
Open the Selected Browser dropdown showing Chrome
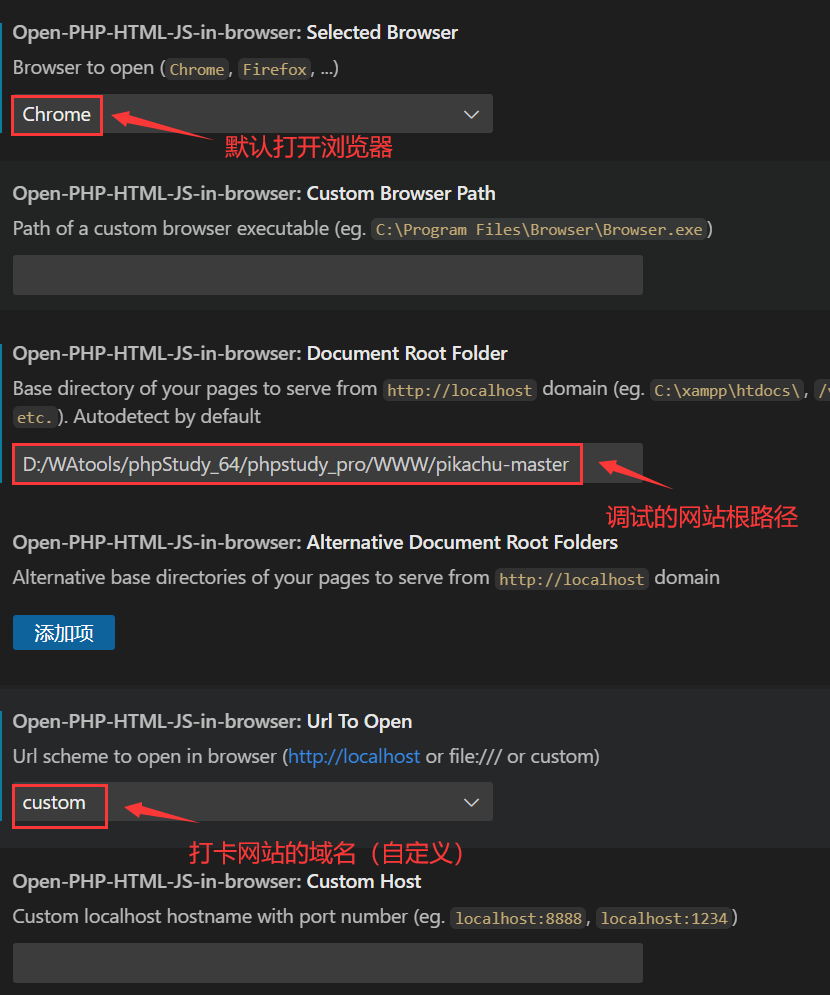point(253,114)
